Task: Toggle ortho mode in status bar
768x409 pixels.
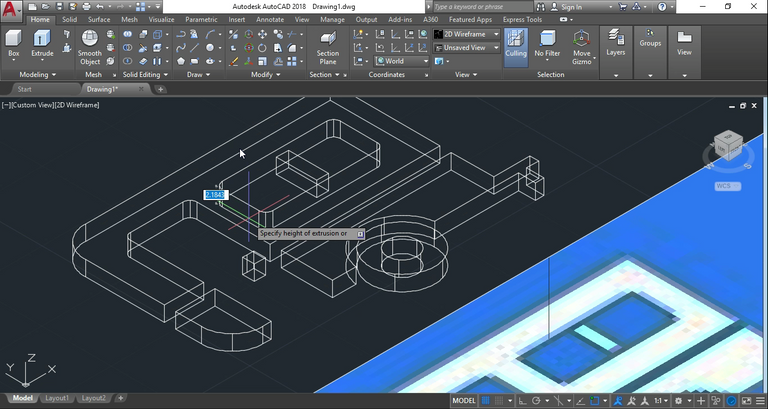Action: point(523,401)
